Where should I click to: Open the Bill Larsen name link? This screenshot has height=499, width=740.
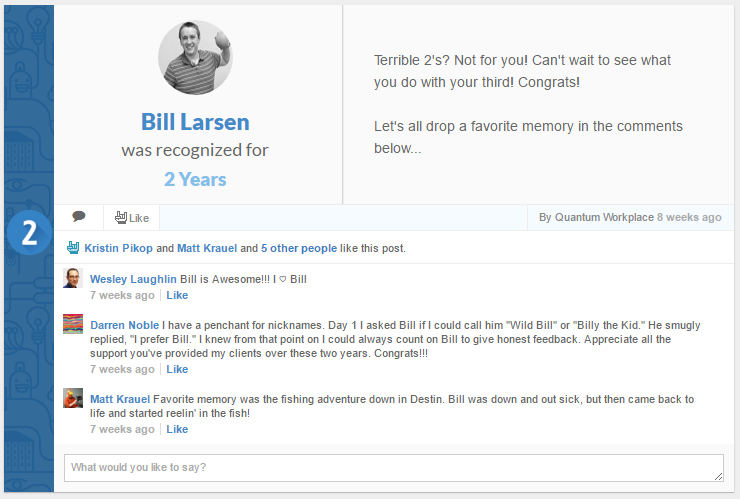(195, 122)
